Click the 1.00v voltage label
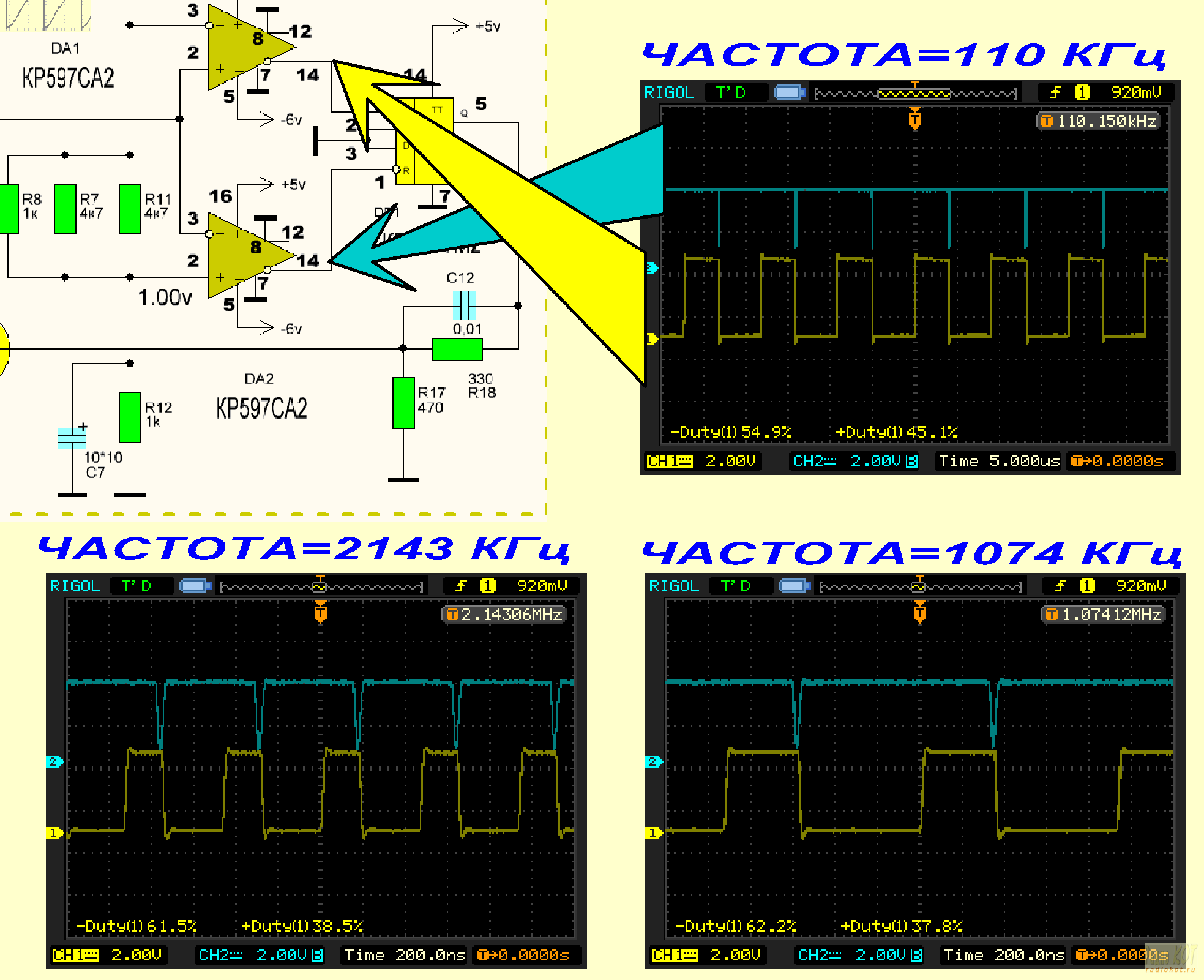Viewport: 1204px width, 980px height. pyautogui.click(x=165, y=297)
